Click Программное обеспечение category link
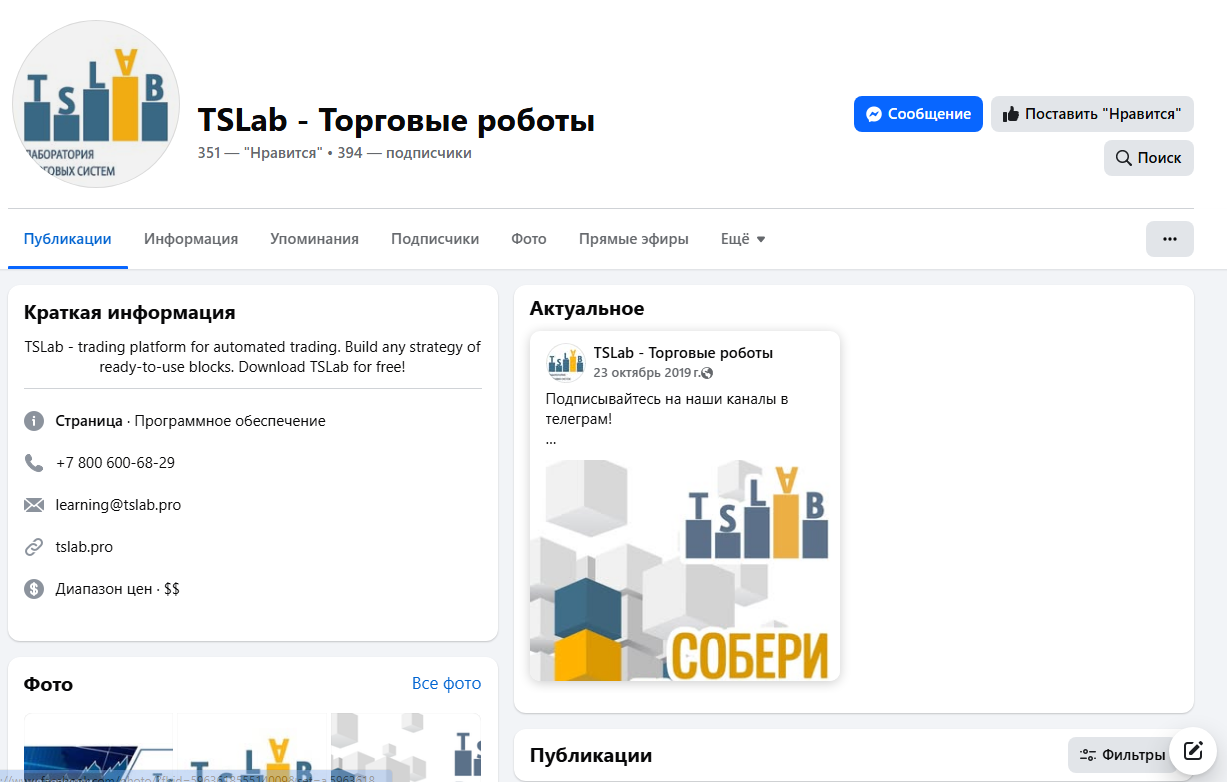 pyautogui.click(x=230, y=421)
